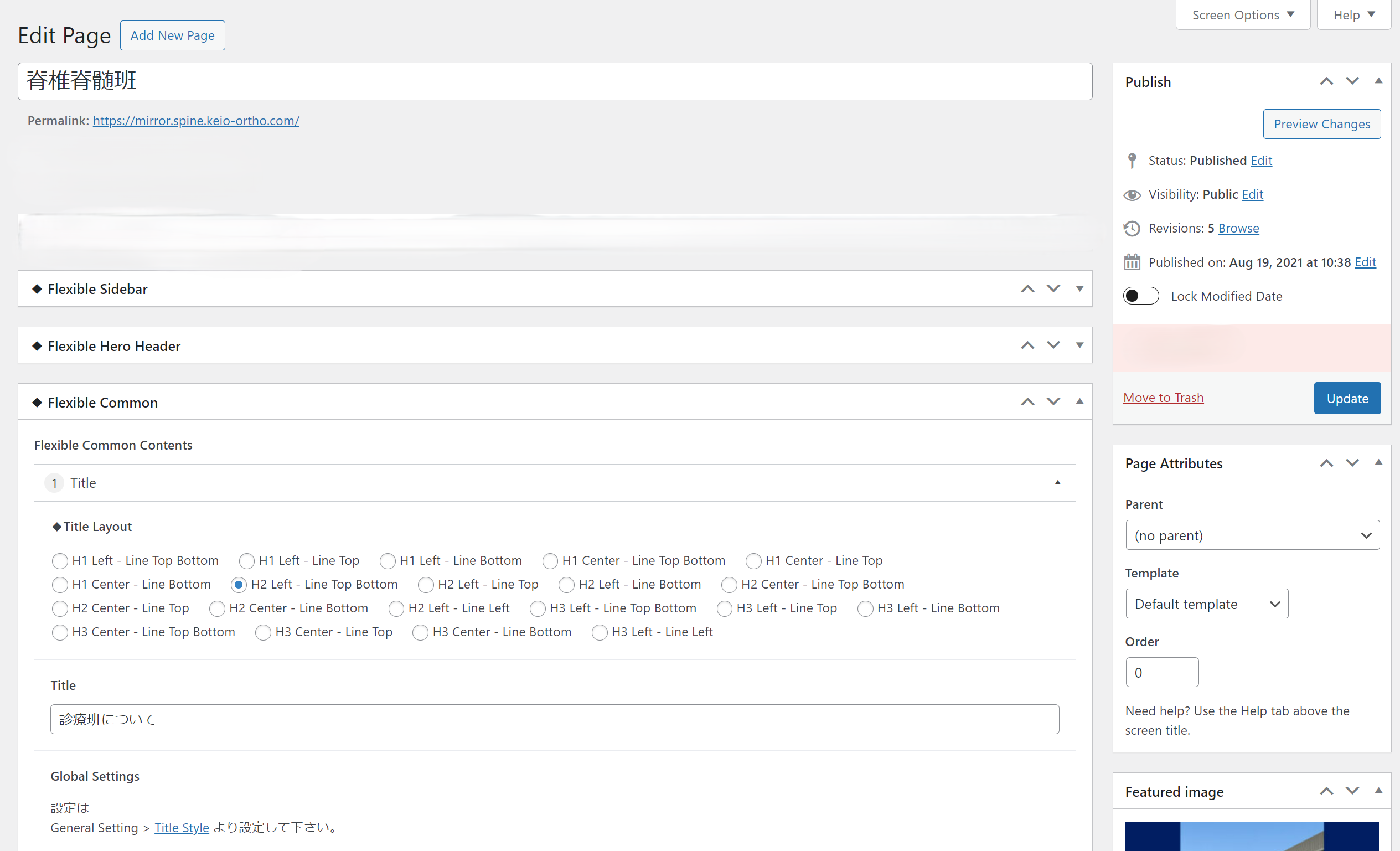Open the Help tab
This screenshot has width=1400, height=851.
(1354, 15)
